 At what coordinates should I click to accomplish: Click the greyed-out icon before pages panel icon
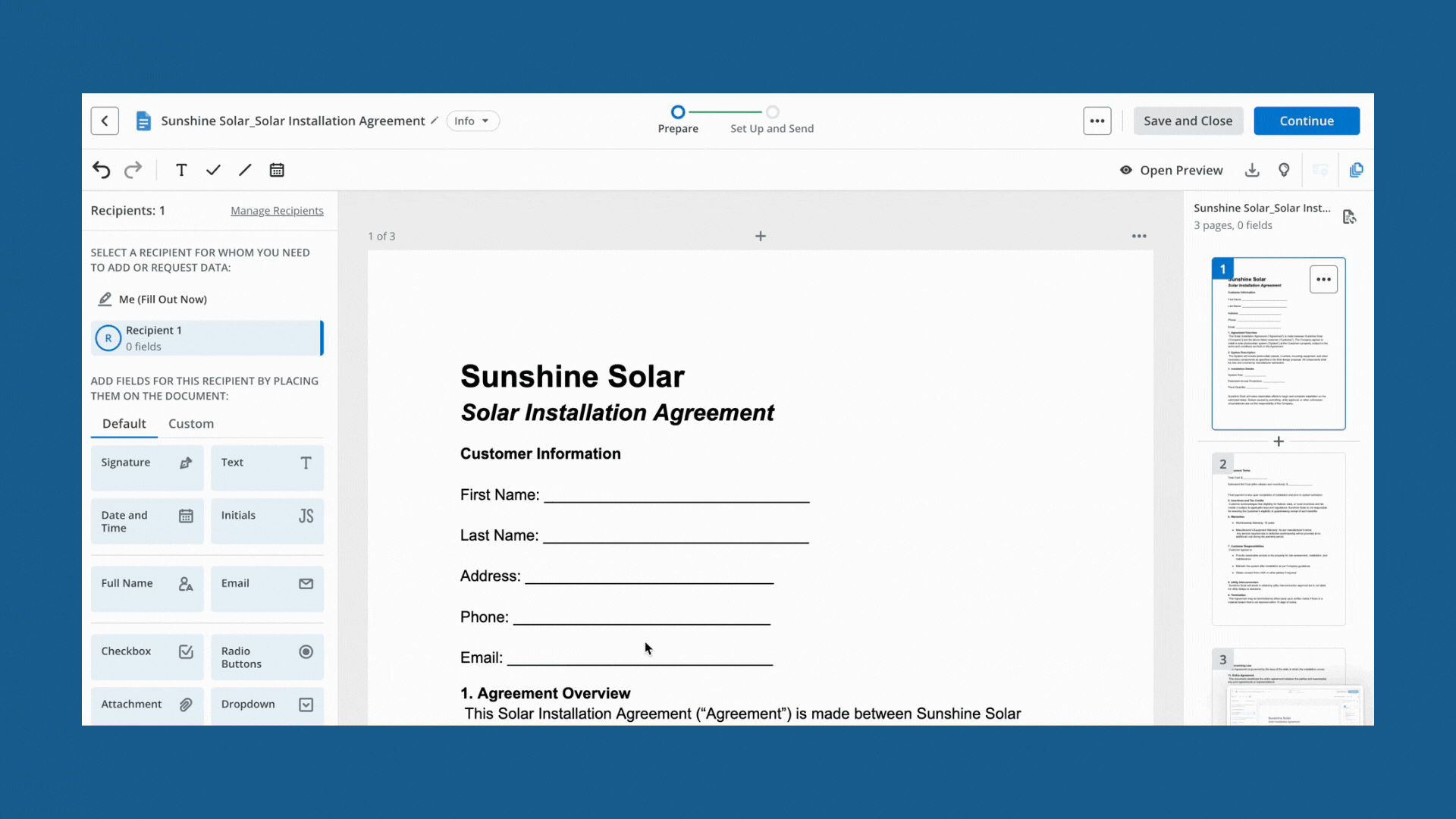click(x=1320, y=170)
